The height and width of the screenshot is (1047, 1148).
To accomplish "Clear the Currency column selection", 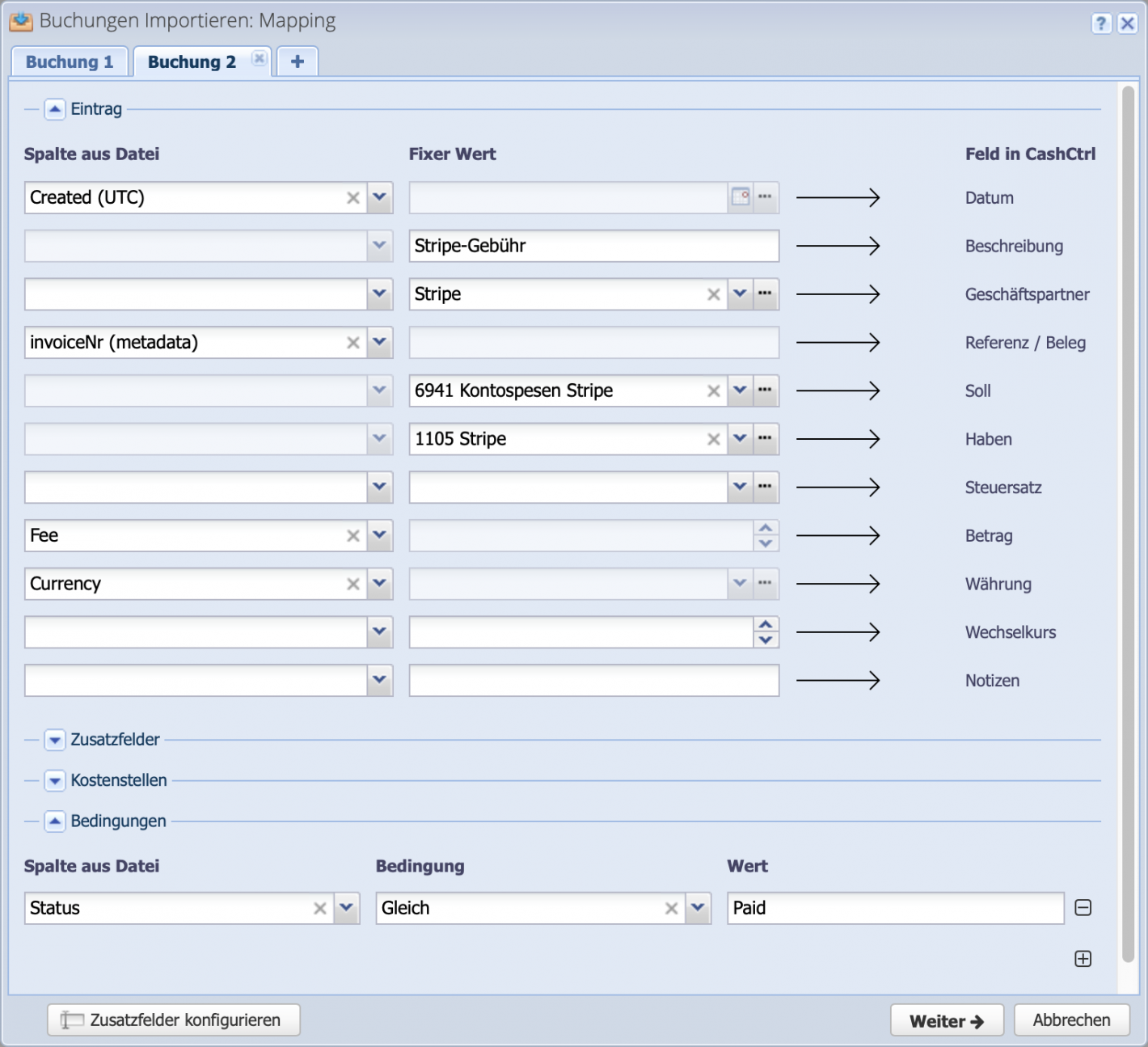I will tap(353, 584).
